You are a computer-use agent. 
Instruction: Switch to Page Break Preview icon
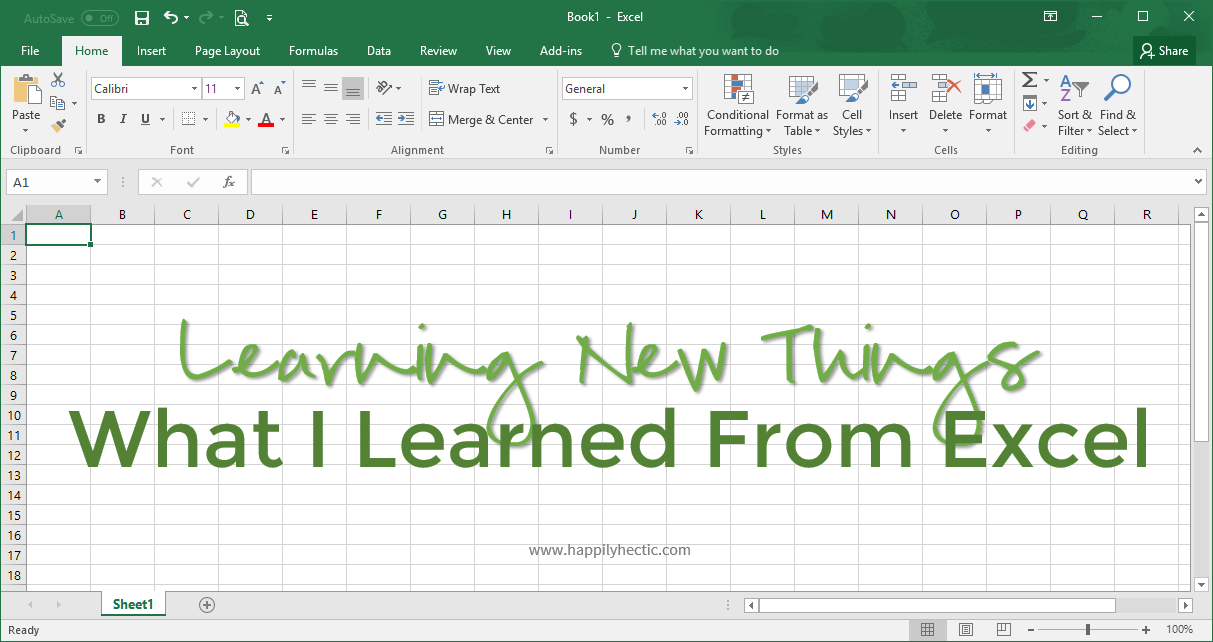click(x=1004, y=629)
